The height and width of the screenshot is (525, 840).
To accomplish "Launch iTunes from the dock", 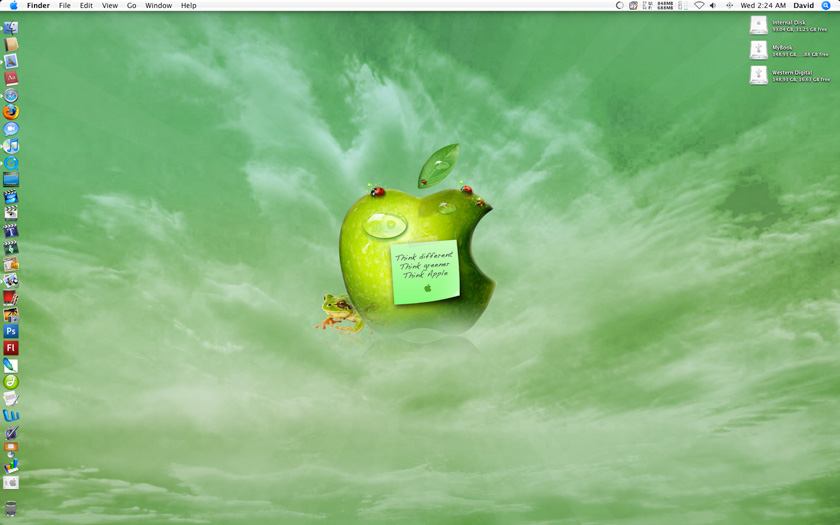I will (x=11, y=146).
